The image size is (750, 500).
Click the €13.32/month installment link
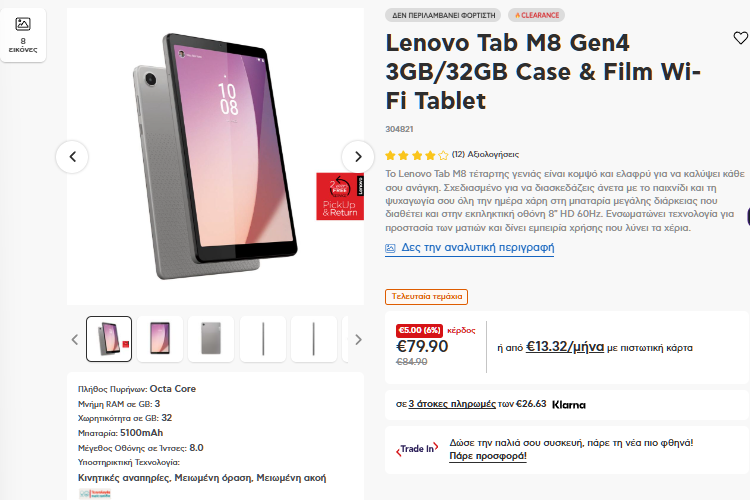tap(565, 347)
